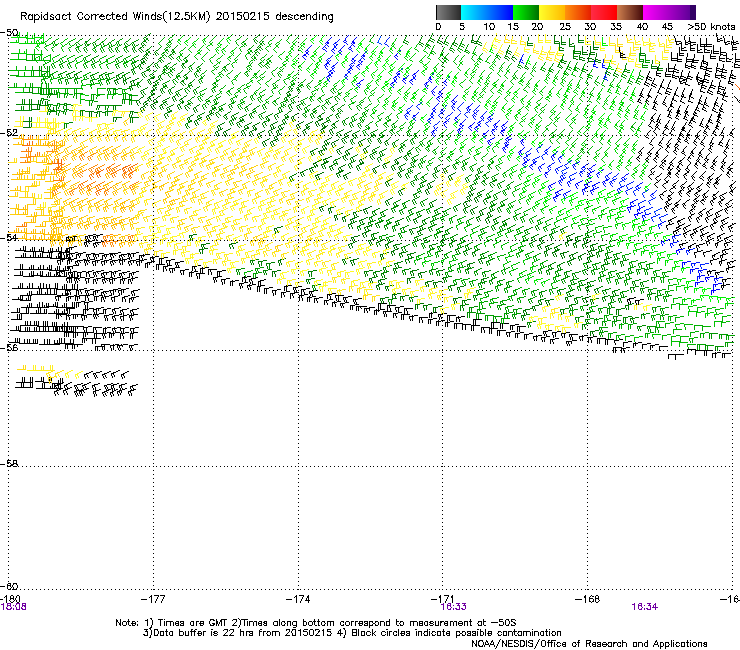Click the gray 0-5 knots legend swatch
This screenshot has height=650, width=740.
(x=448, y=12)
